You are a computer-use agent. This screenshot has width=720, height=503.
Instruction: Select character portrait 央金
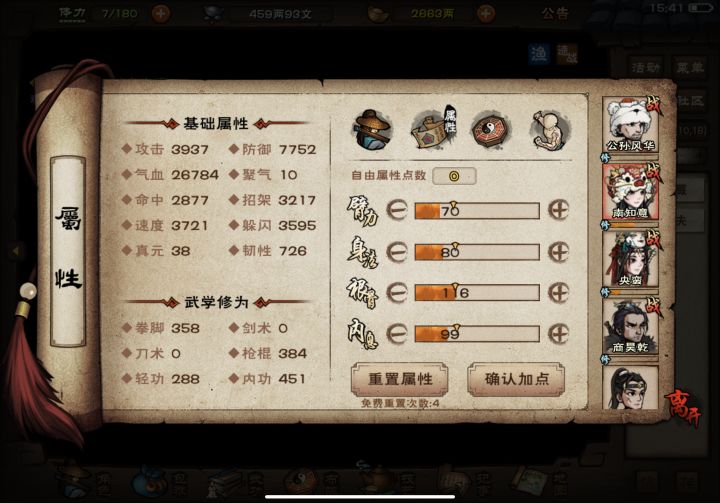coord(630,260)
